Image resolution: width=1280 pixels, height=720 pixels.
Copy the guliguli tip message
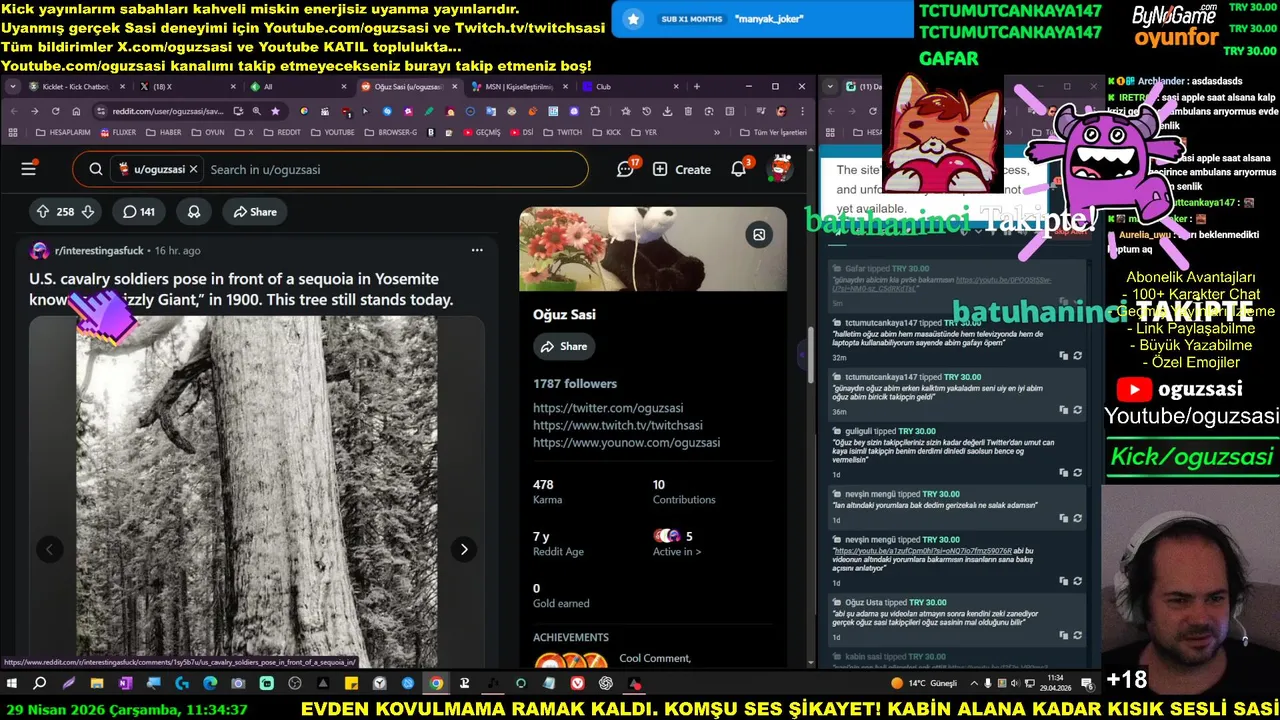click(1064, 472)
